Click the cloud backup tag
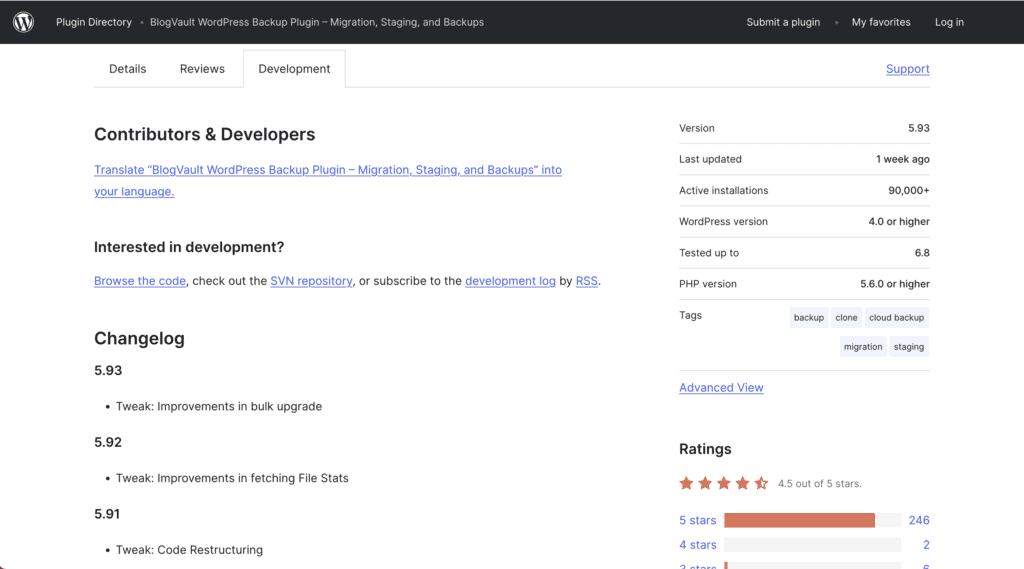 (x=896, y=317)
